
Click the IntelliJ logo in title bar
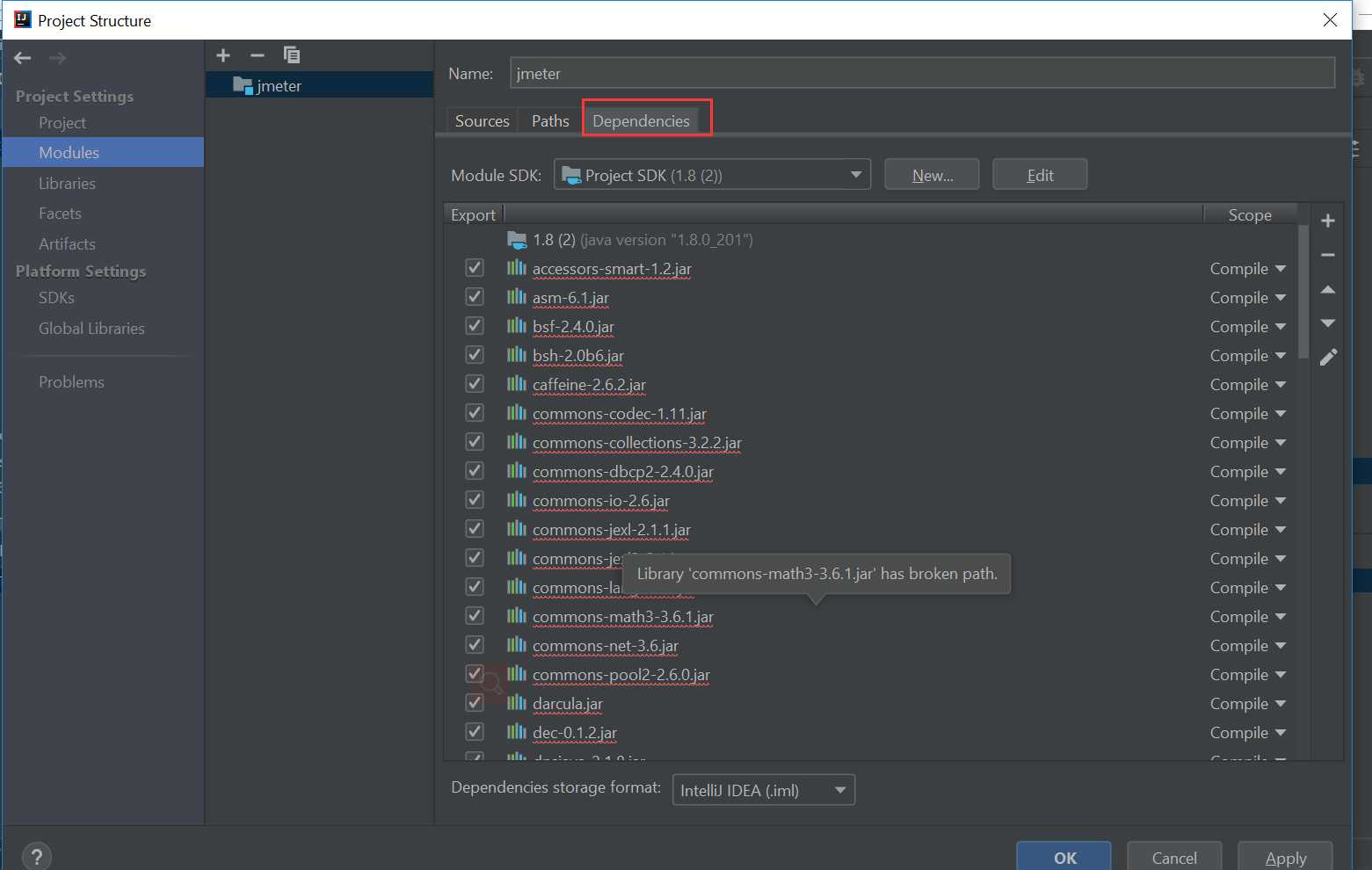[x=22, y=19]
